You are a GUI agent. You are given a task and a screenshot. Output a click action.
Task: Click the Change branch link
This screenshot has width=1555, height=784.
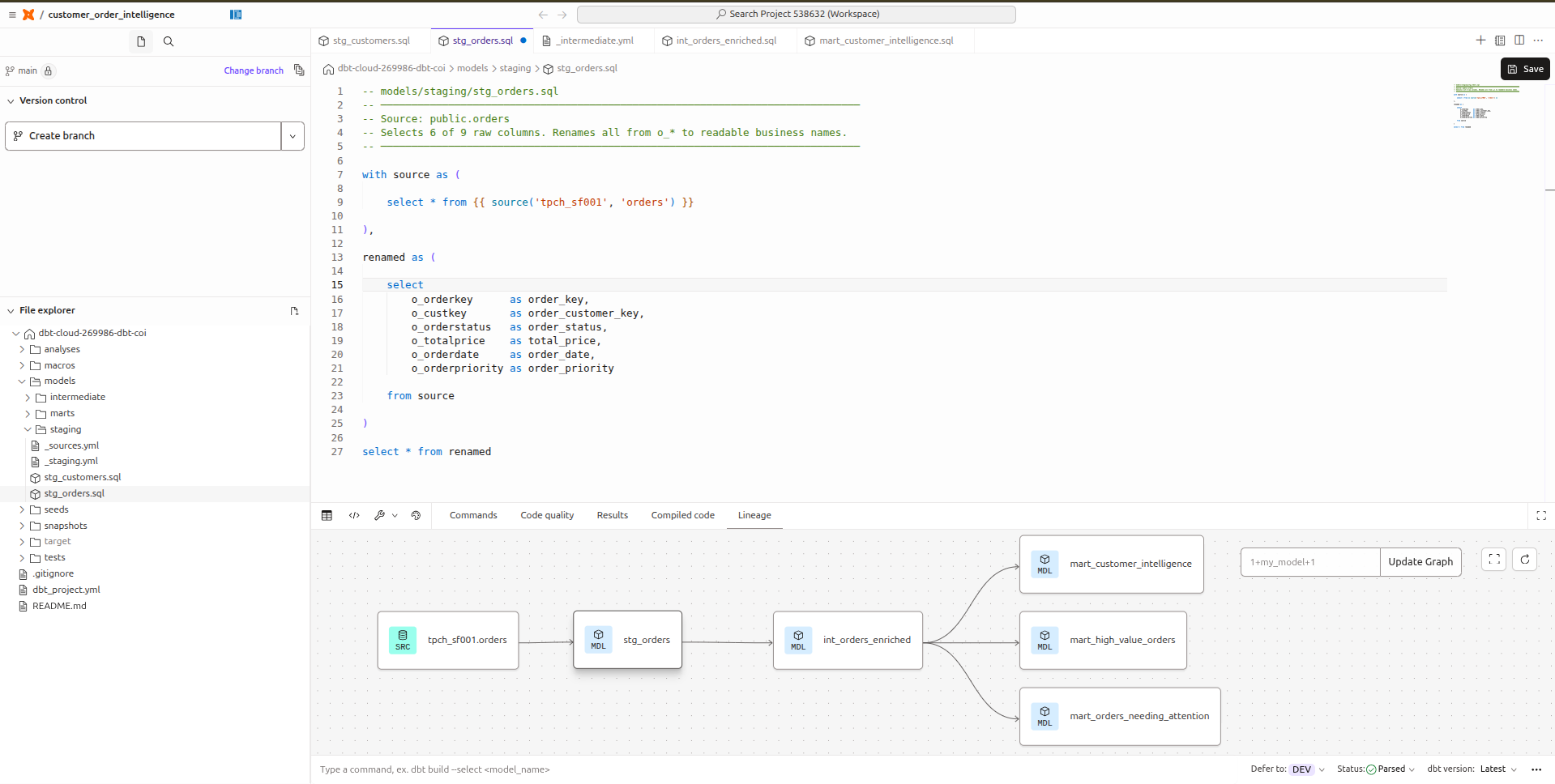(x=254, y=70)
